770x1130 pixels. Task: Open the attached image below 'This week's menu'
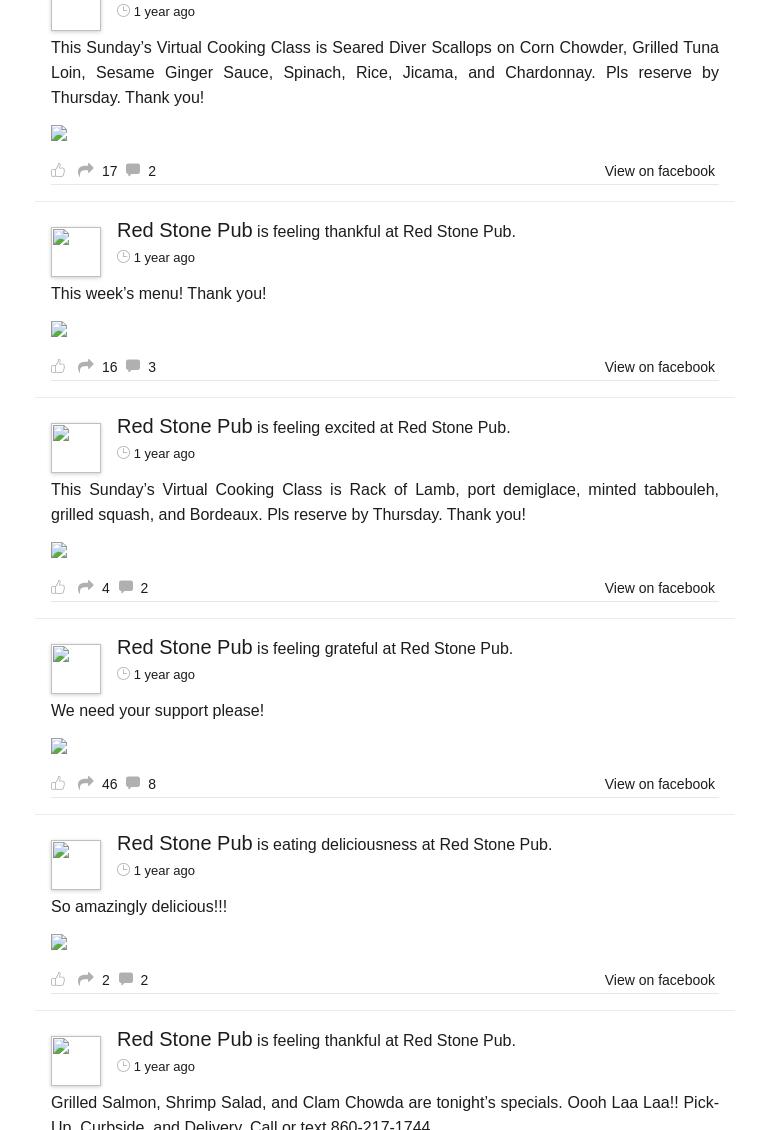click(x=59, y=330)
